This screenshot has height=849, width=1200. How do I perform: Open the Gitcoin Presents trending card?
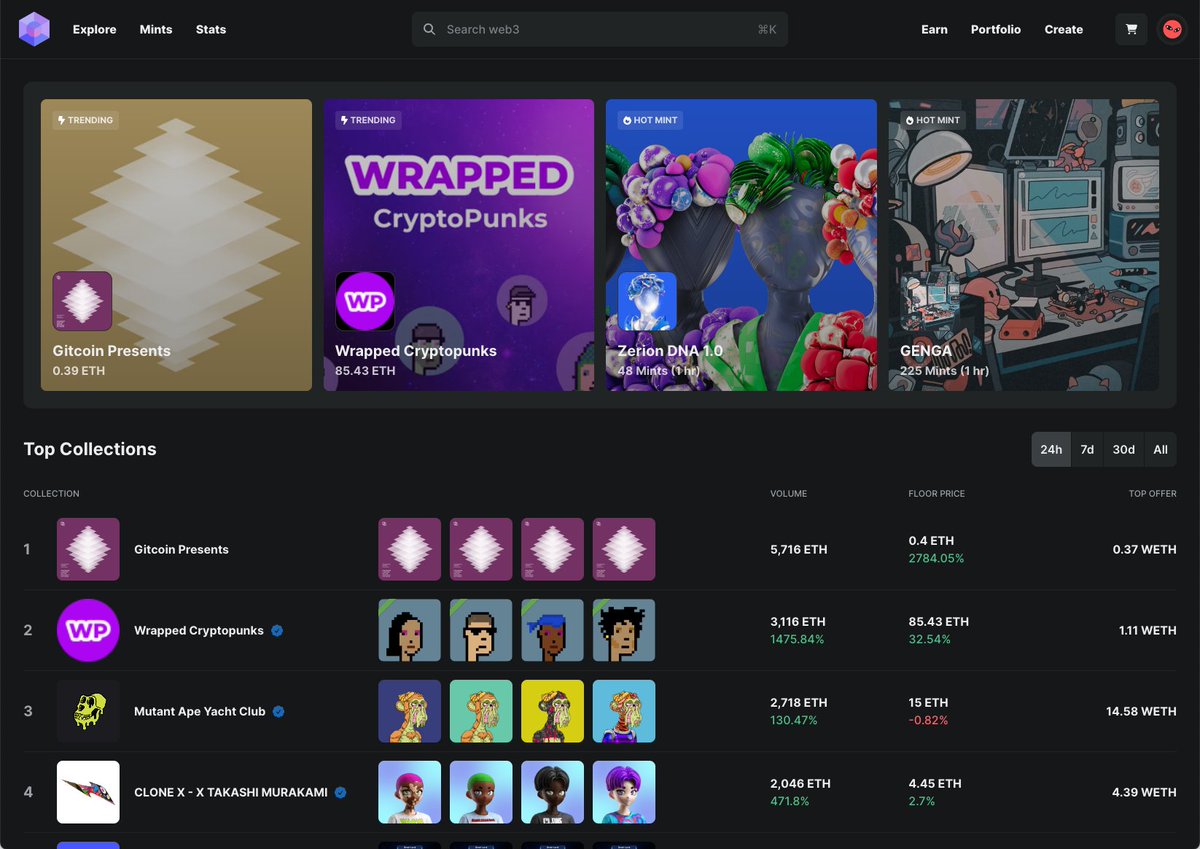coord(176,245)
